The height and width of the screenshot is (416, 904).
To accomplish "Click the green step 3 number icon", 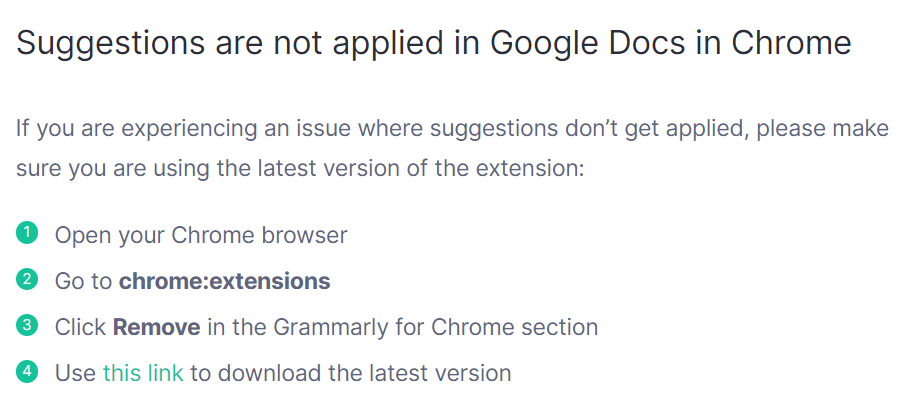I will (27, 326).
